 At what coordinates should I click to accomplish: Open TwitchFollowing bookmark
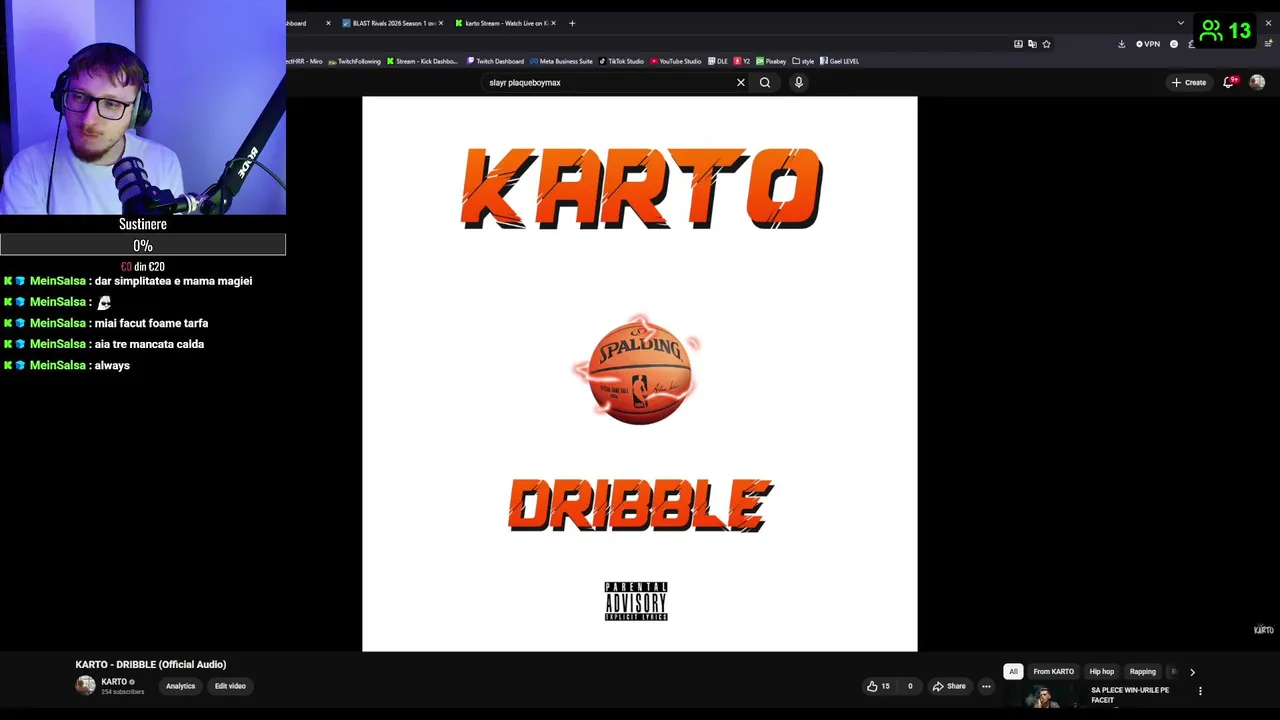pos(355,61)
